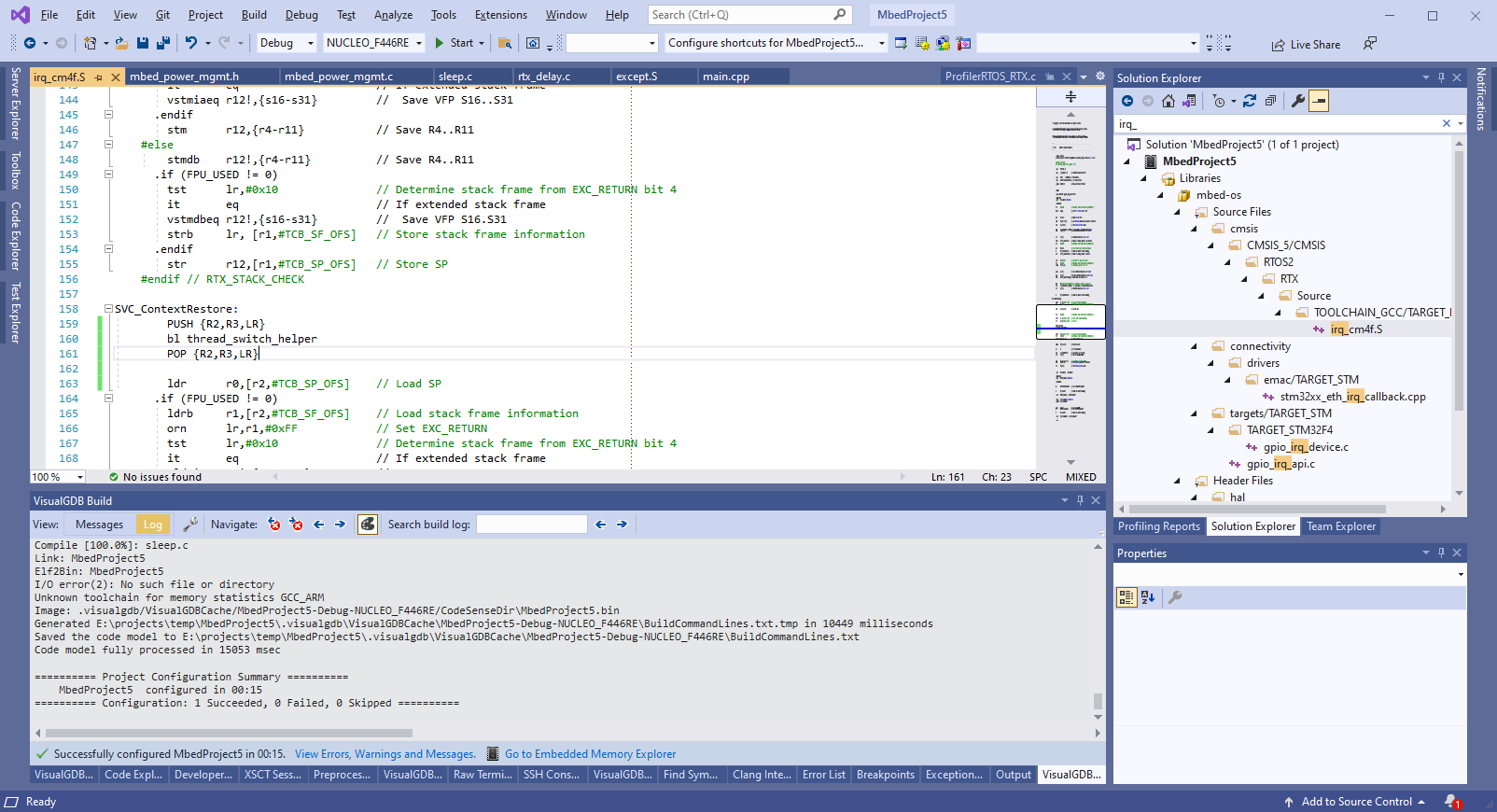1497x812 pixels.
Task: Select gpio_irq_device.c in the solution tree
Action: (1306, 447)
